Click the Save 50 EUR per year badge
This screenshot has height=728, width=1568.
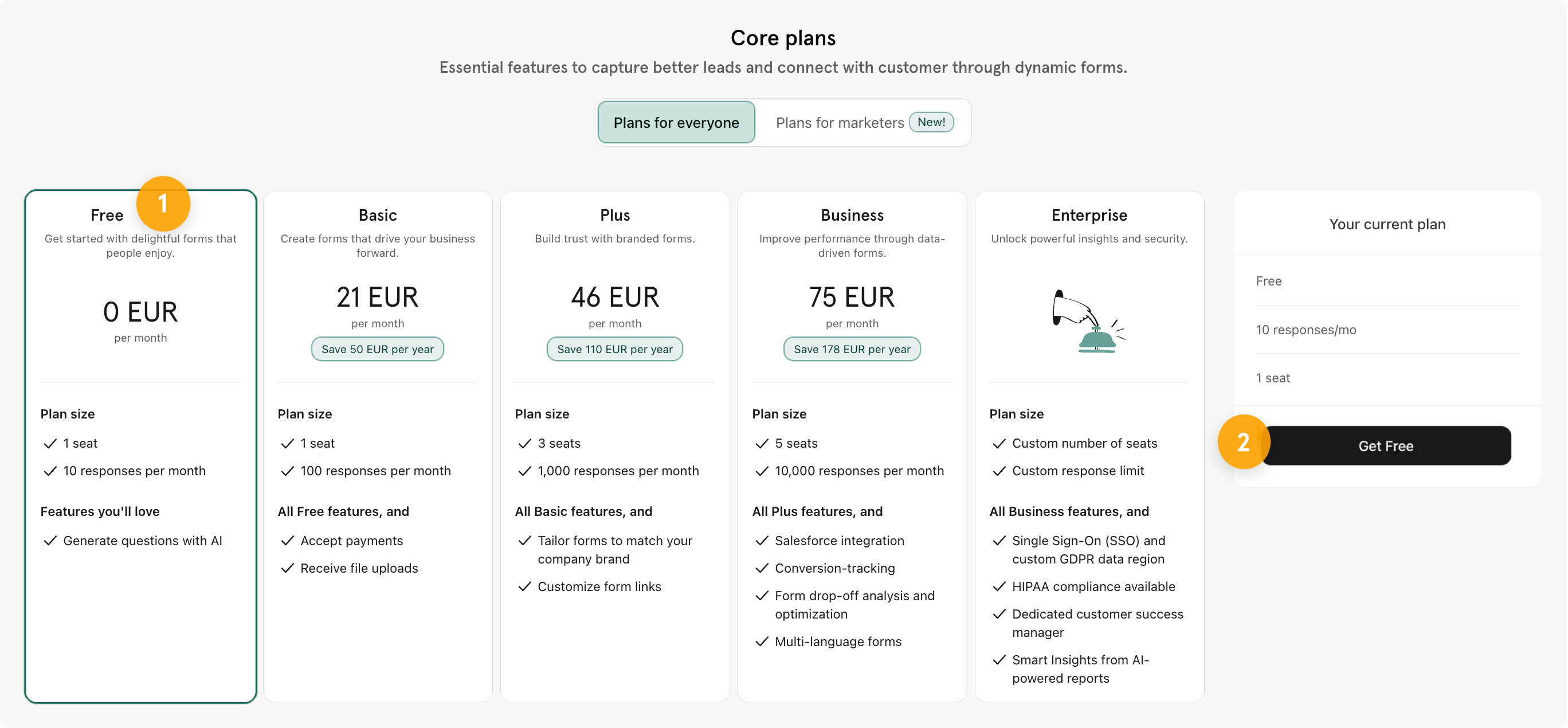click(x=378, y=349)
